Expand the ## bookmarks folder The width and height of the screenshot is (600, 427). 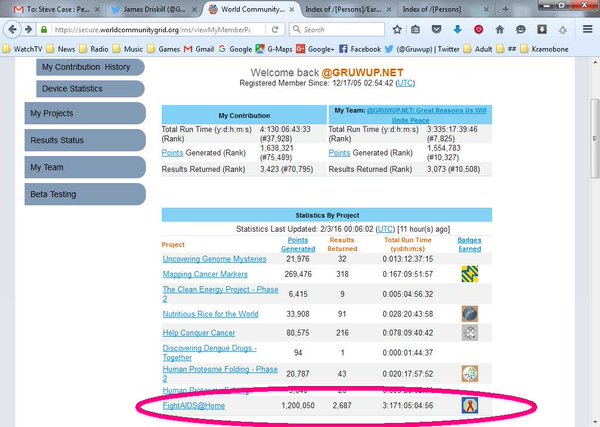506,49
